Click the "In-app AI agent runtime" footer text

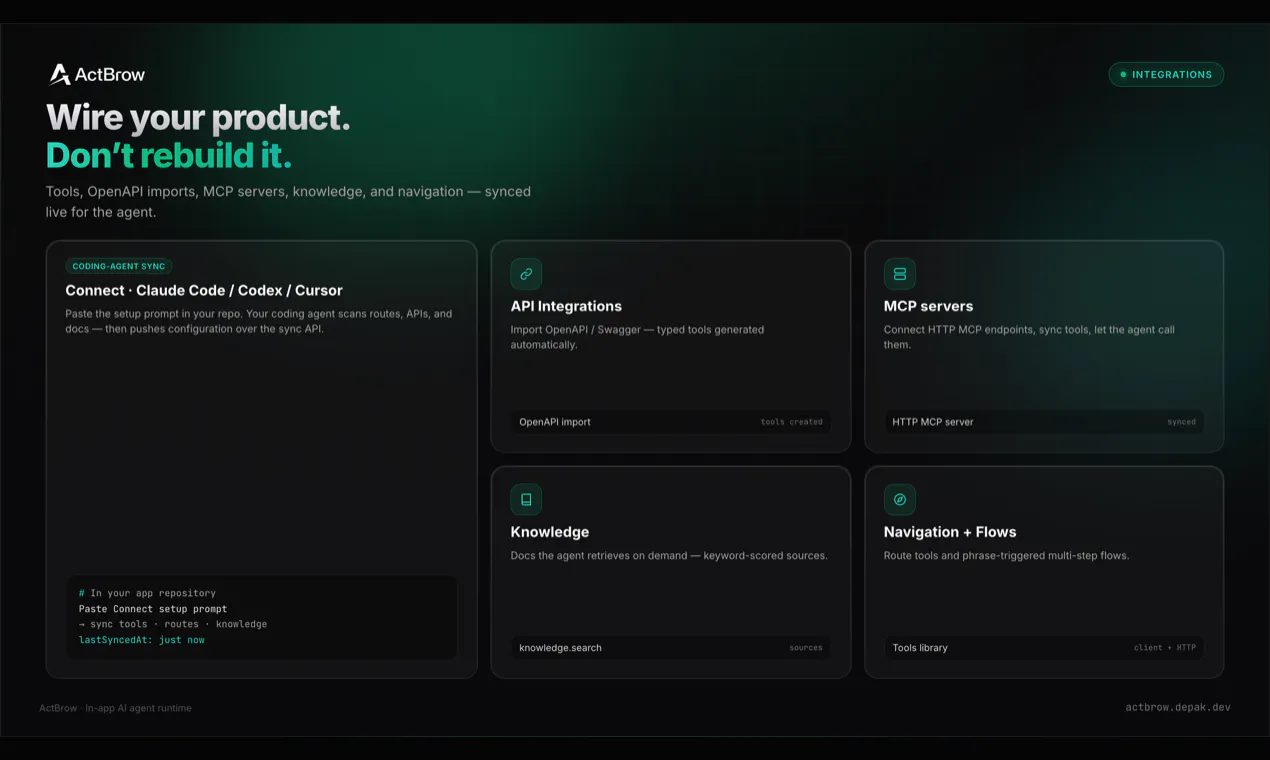[x=138, y=708]
